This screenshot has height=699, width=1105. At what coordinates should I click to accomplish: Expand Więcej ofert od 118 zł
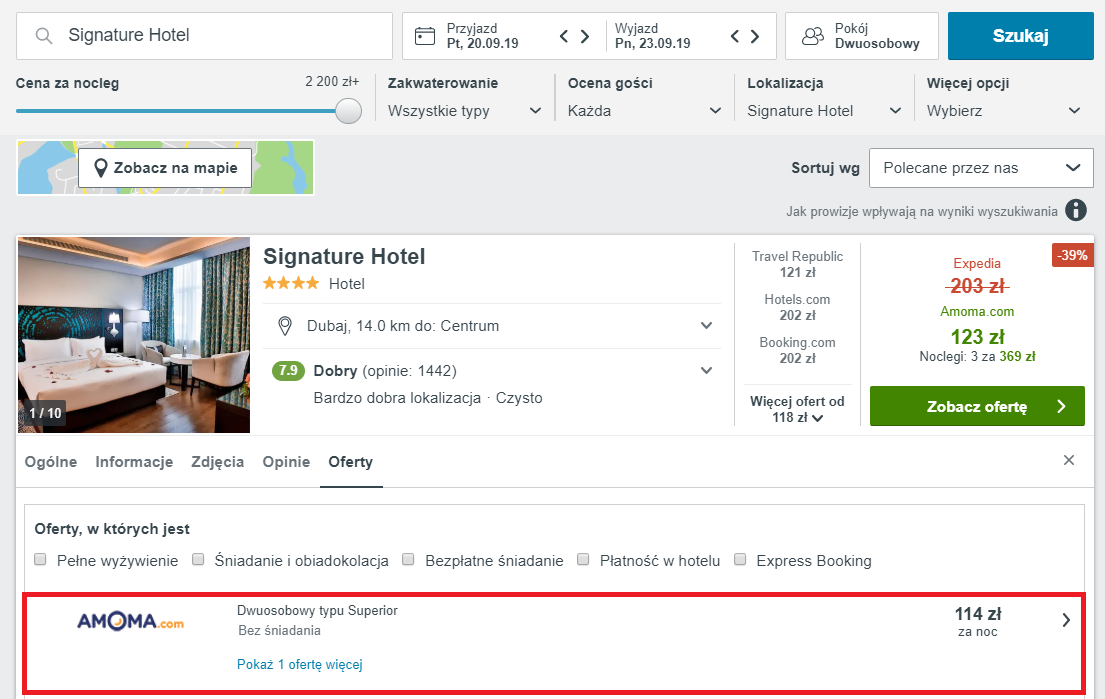[797, 409]
